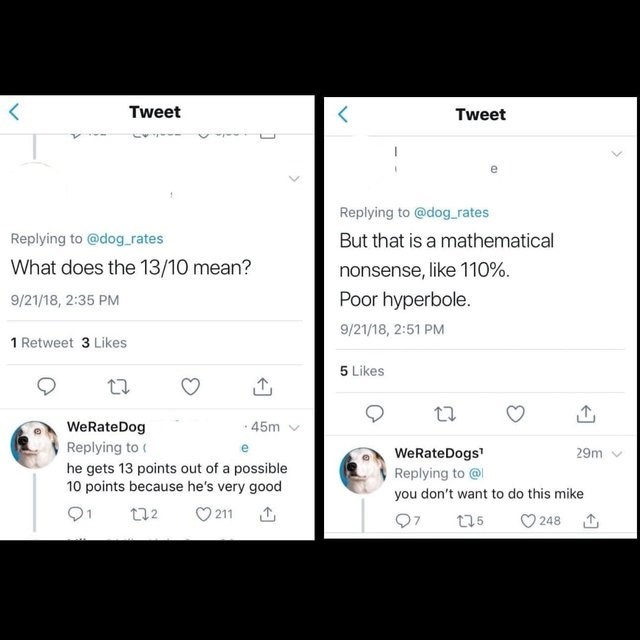The image size is (640, 640).
Task: Open WeRateDogs dog avatar in left reply
Action: point(35,445)
